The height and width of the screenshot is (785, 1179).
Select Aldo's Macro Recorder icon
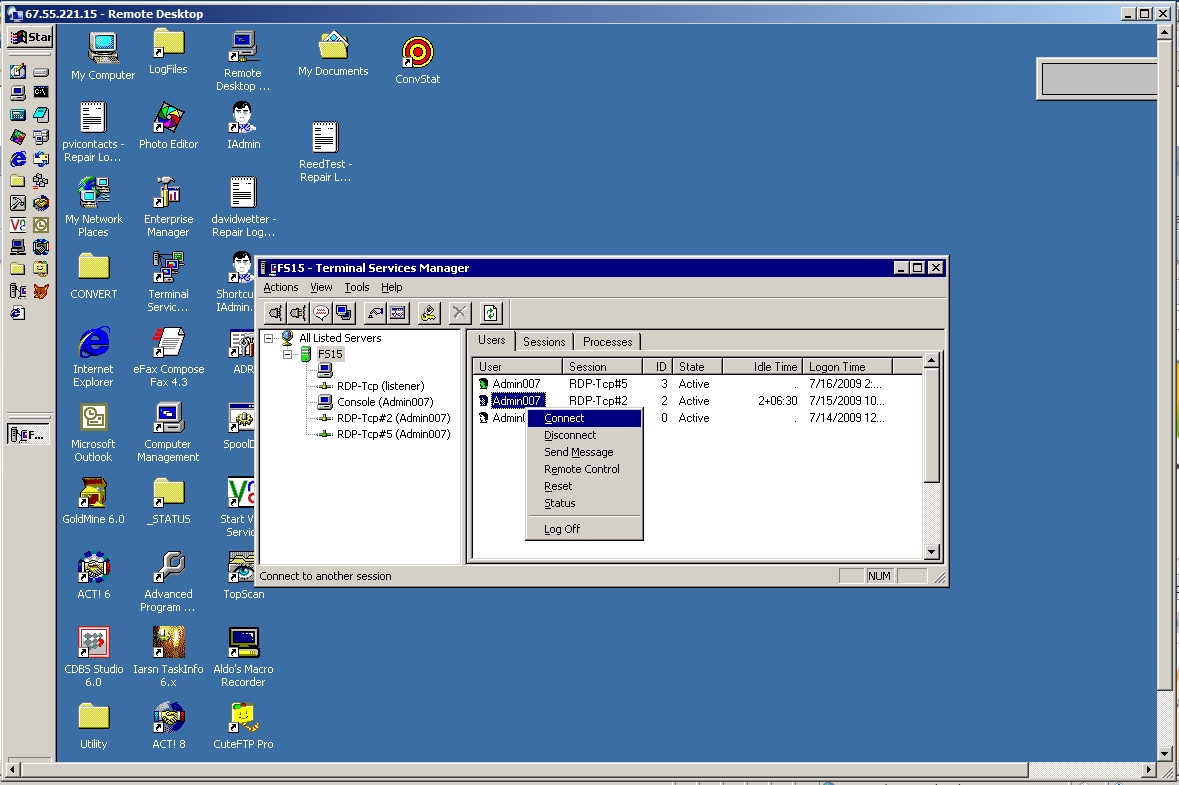(x=244, y=656)
